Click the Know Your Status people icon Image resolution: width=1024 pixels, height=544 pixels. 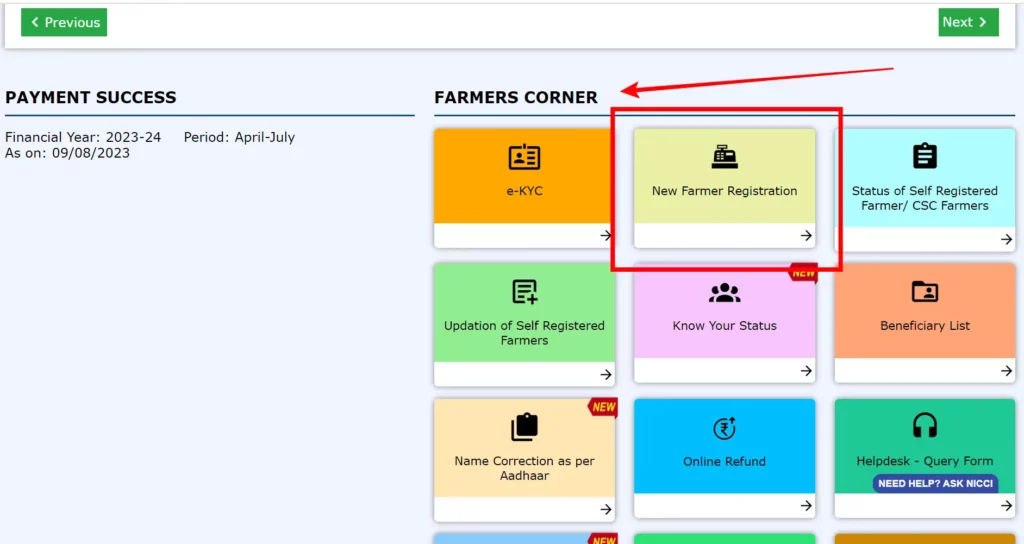pos(724,292)
